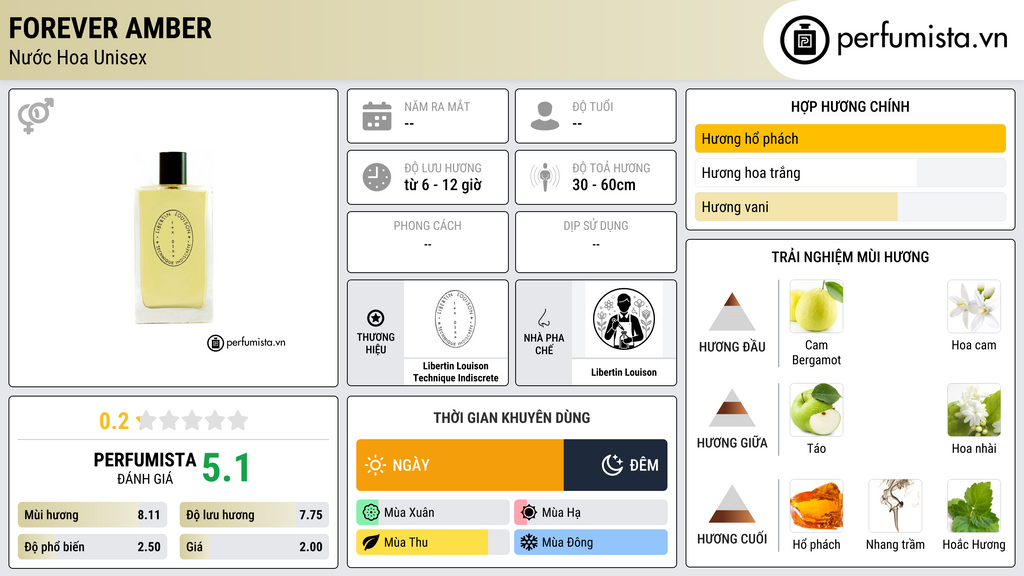The width and height of the screenshot is (1024, 576).
Task: Click the five-star rating row
Action: [193, 420]
